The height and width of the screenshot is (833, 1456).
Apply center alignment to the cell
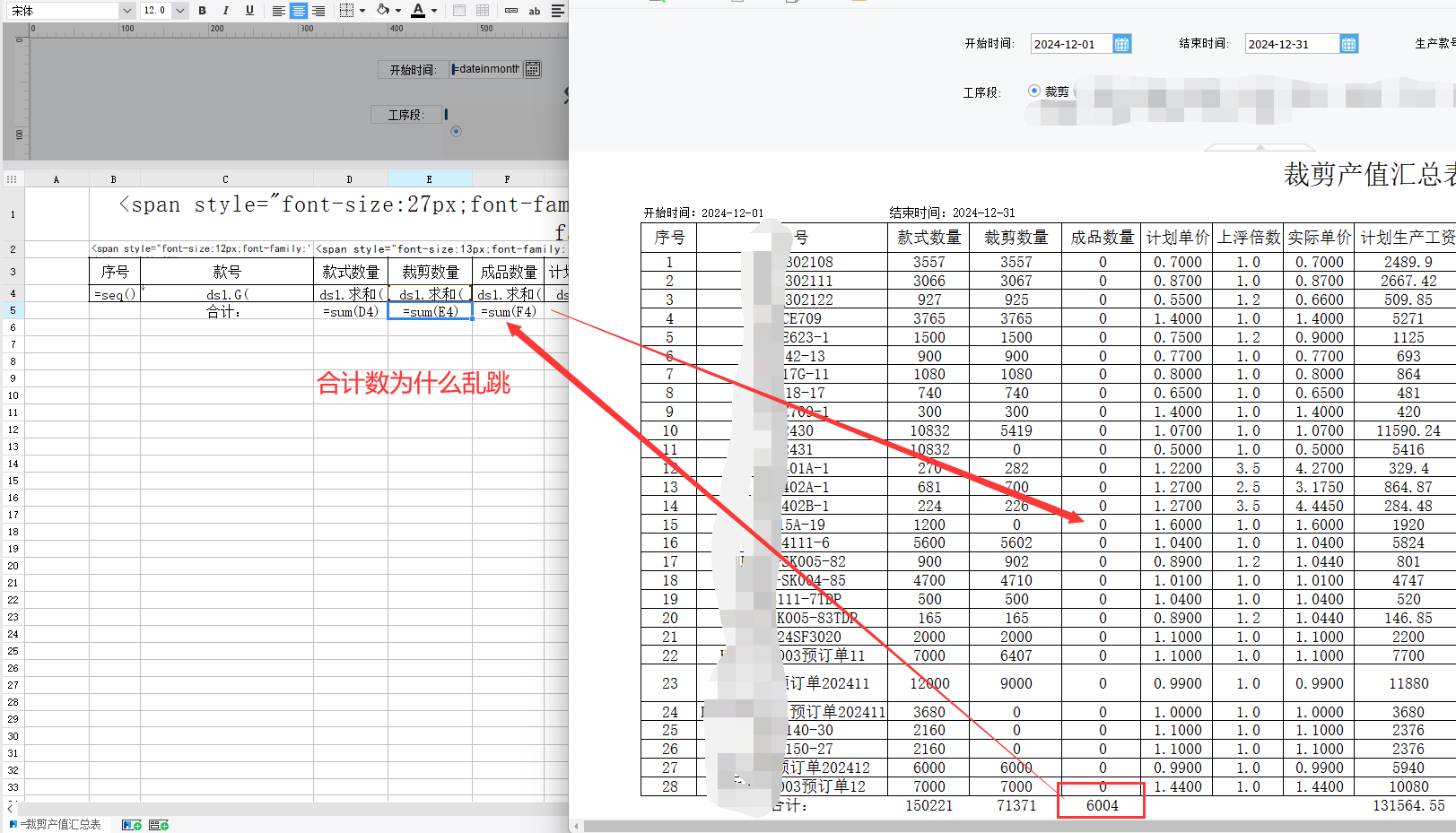[299, 11]
